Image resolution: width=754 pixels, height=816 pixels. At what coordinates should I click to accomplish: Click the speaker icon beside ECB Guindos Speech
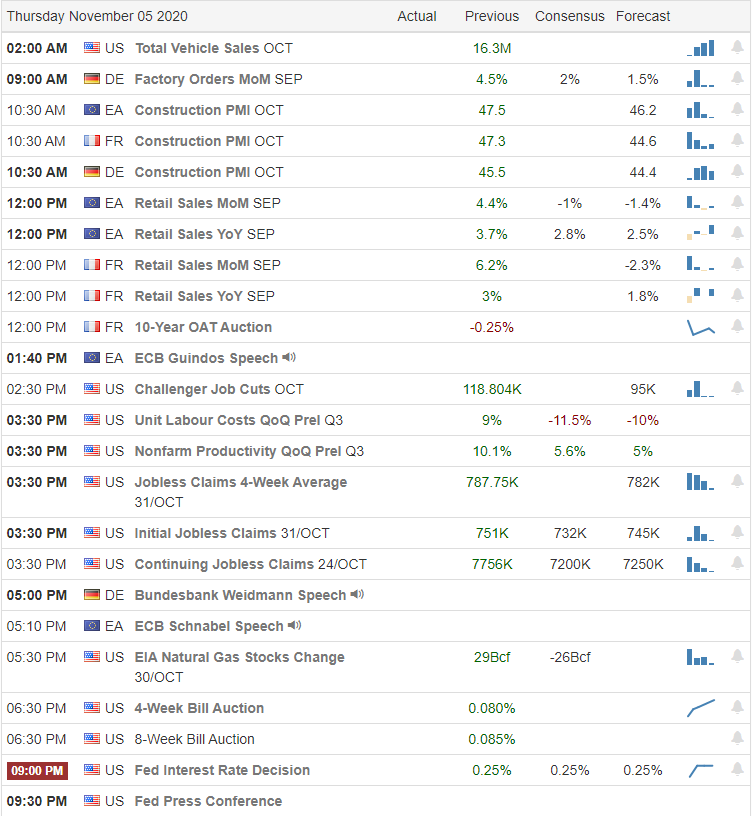[289, 358]
